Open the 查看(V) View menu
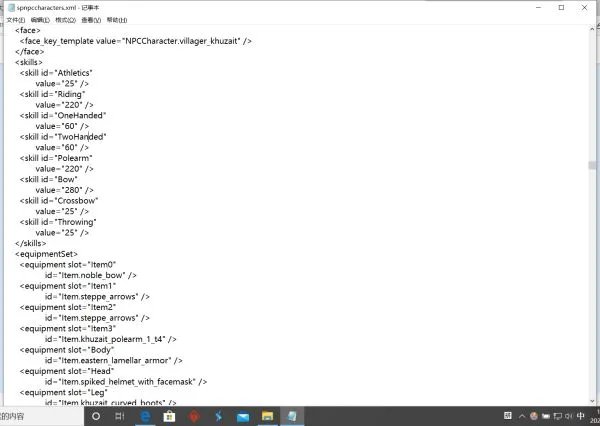 (90, 19)
